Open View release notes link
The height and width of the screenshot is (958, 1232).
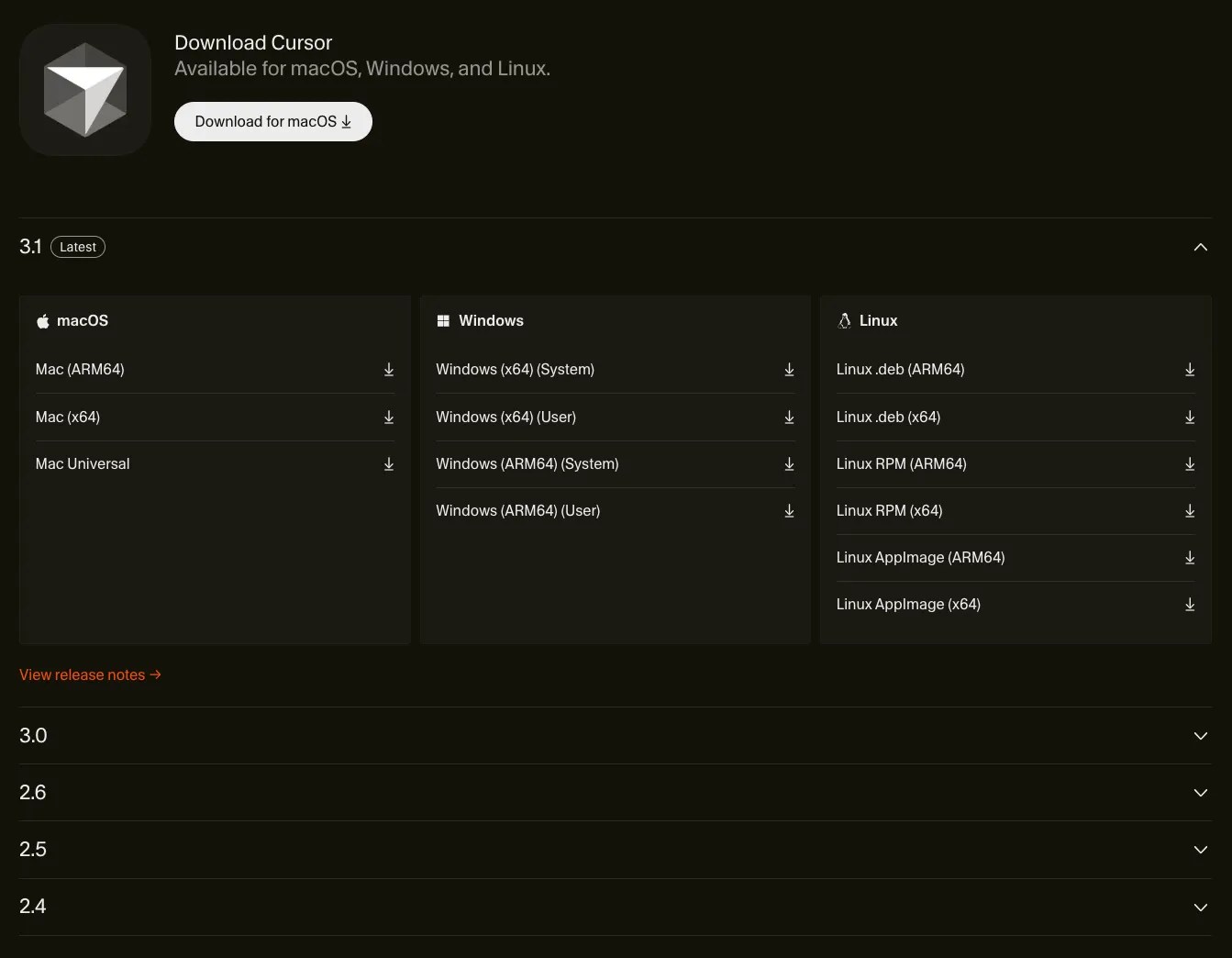90,674
